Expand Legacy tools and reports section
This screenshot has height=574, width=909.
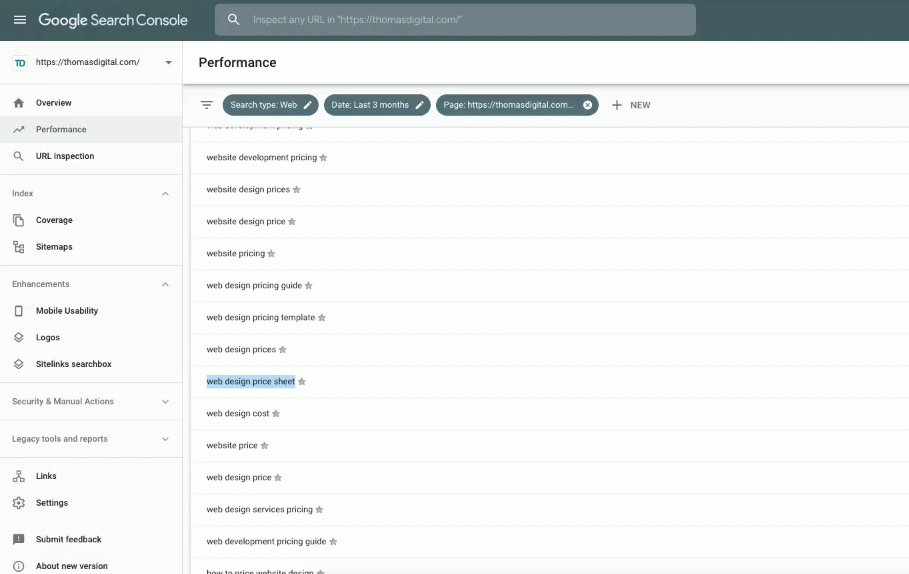(165, 439)
